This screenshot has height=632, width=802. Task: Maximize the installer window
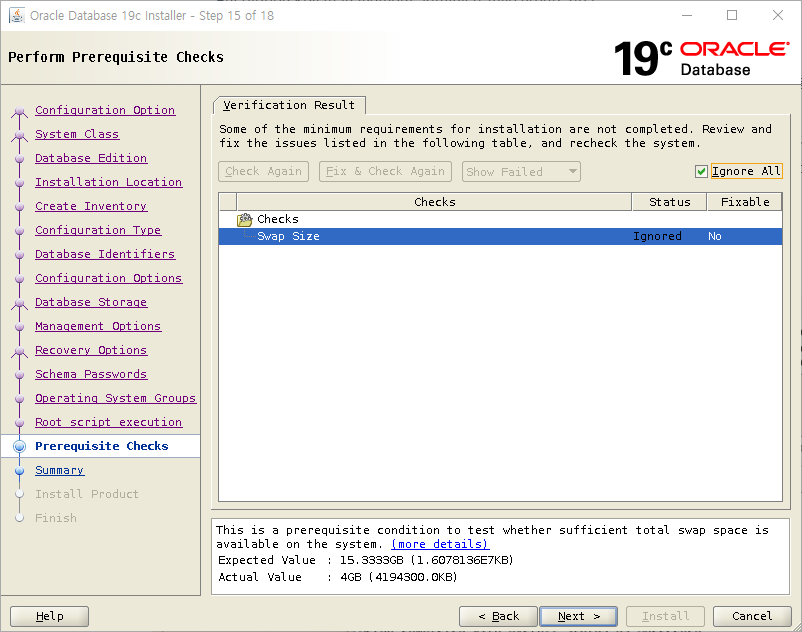732,15
